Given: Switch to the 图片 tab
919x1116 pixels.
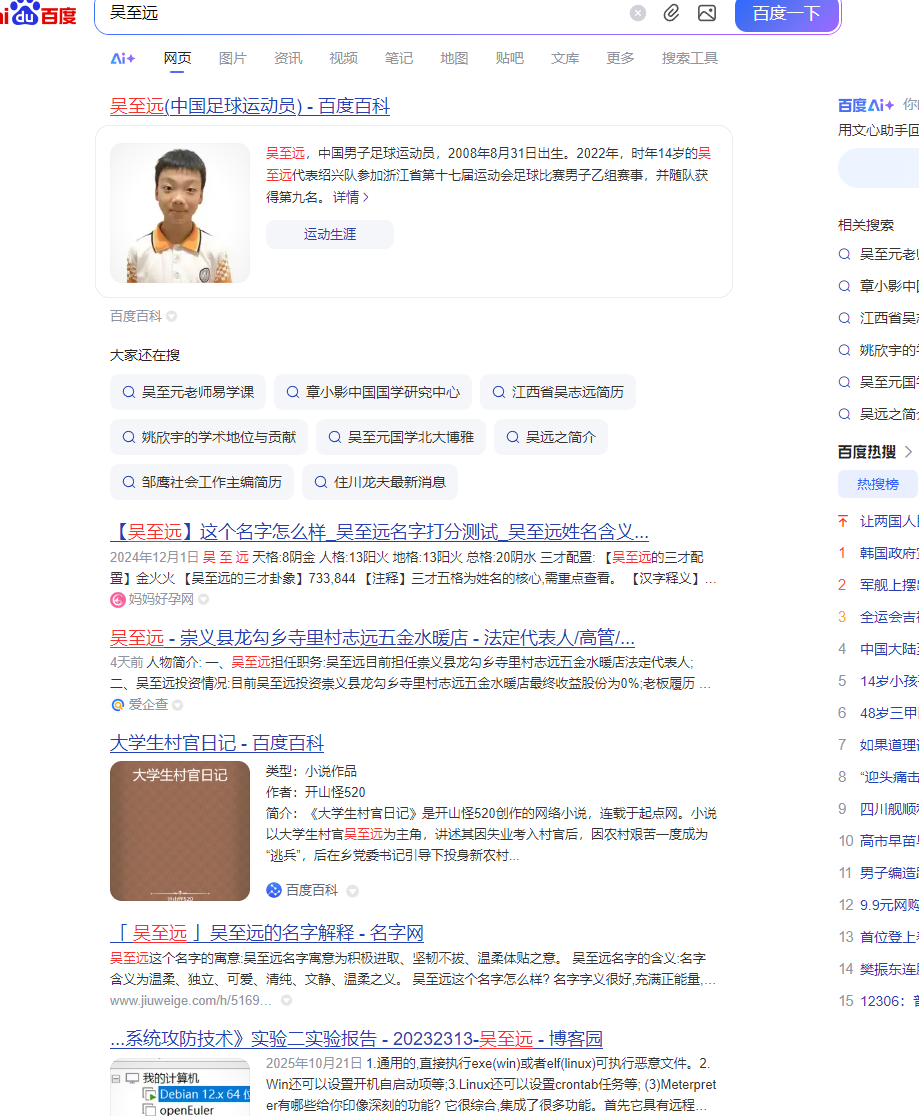Looking at the screenshot, I should (x=233, y=58).
